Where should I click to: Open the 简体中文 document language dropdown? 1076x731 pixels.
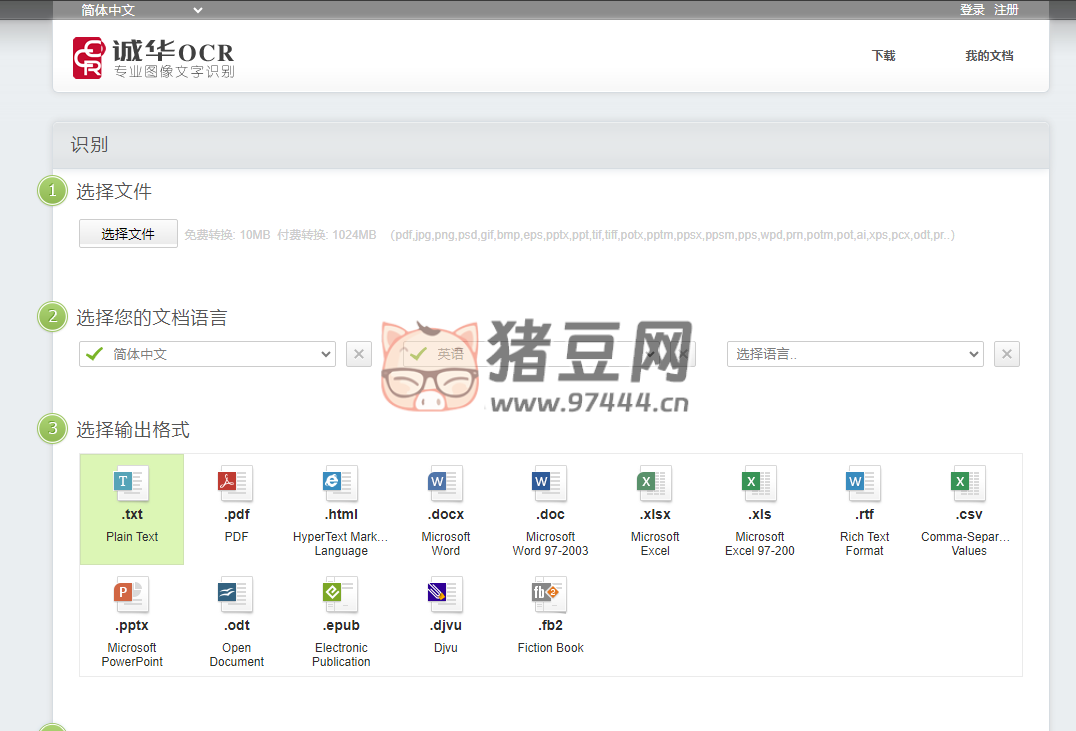(207, 353)
